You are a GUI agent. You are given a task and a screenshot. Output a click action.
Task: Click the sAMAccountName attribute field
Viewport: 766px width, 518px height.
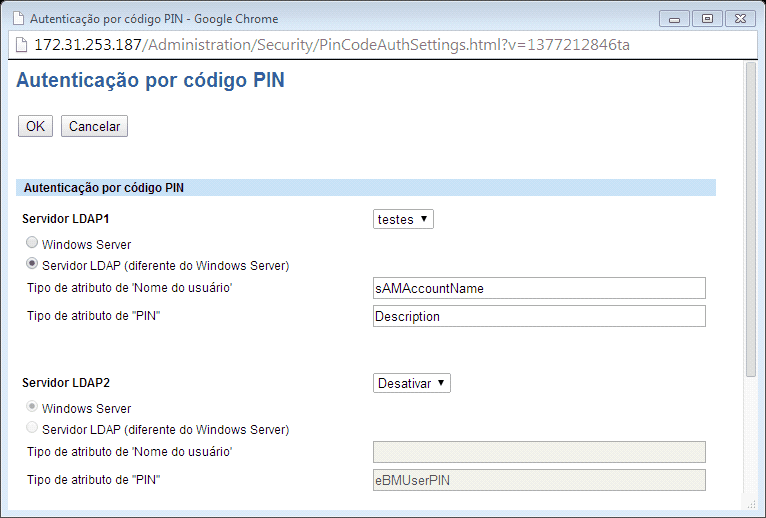[539, 288]
